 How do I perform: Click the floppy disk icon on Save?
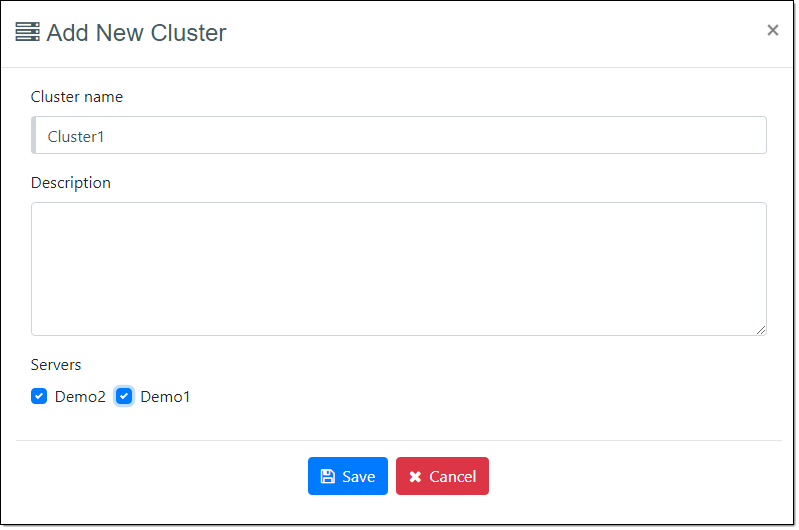[x=328, y=477]
